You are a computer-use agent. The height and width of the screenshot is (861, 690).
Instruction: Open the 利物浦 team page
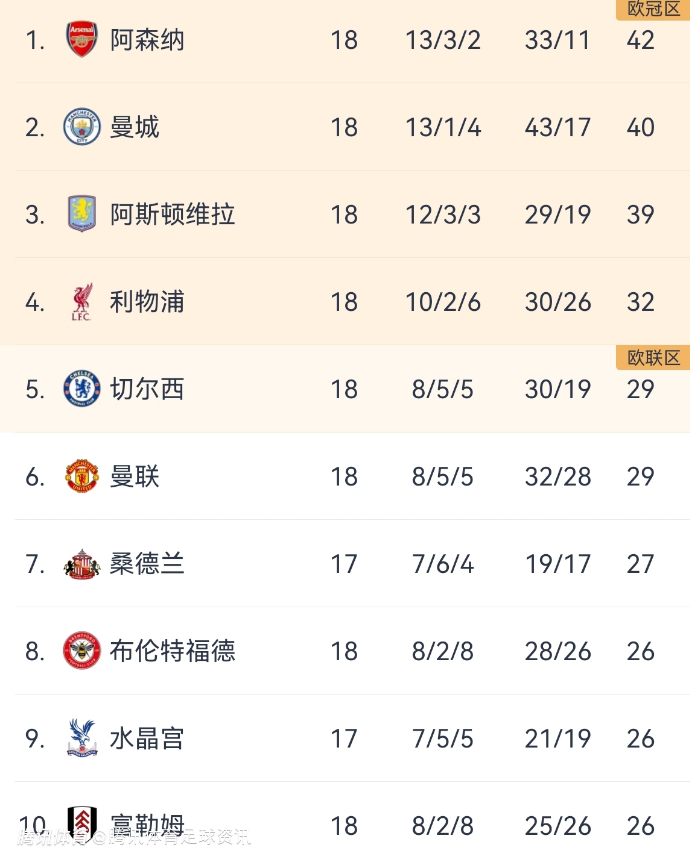point(147,302)
